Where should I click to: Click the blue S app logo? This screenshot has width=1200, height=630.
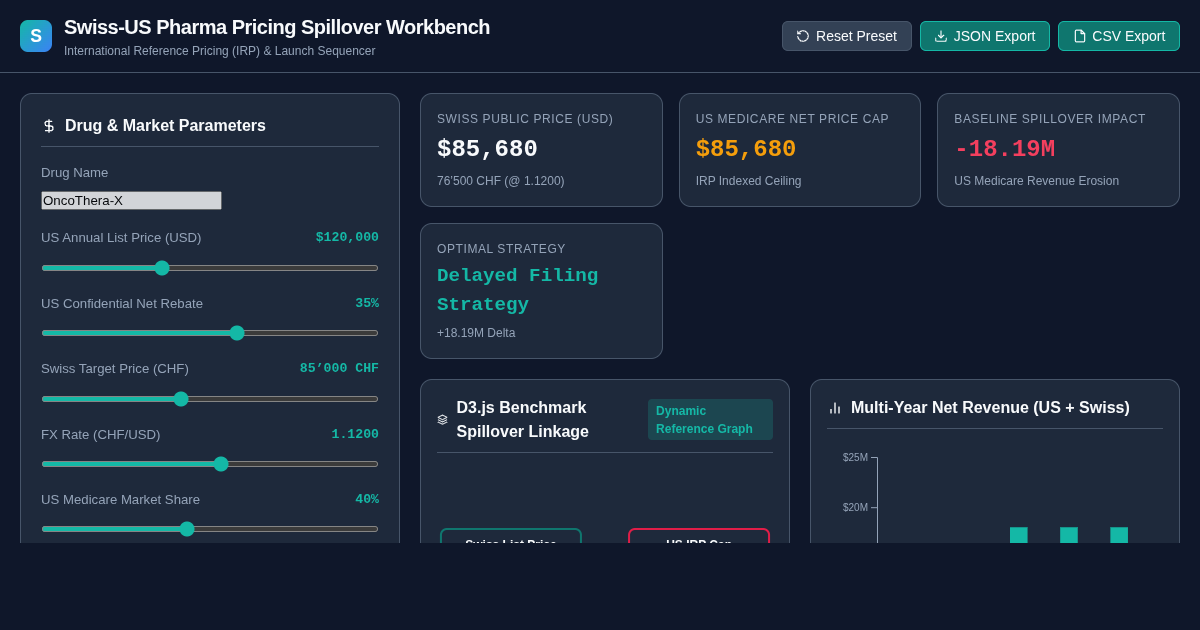click(36, 36)
